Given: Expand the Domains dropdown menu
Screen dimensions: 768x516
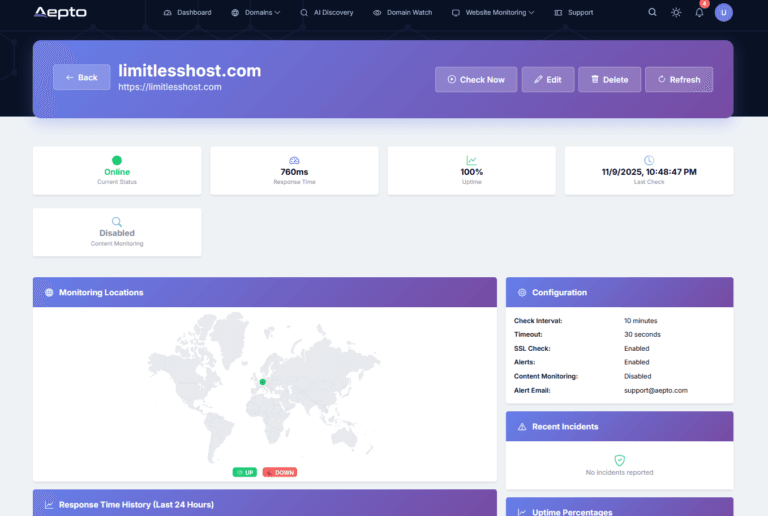Looking at the screenshot, I should (x=255, y=13).
